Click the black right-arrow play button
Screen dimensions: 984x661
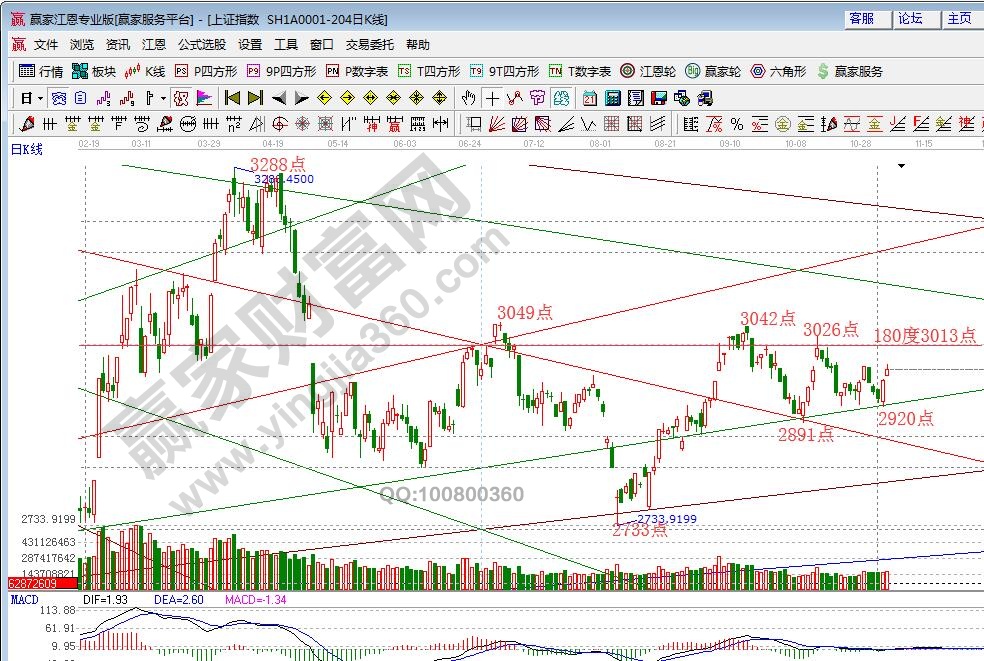pyautogui.click(x=300, y=98)
